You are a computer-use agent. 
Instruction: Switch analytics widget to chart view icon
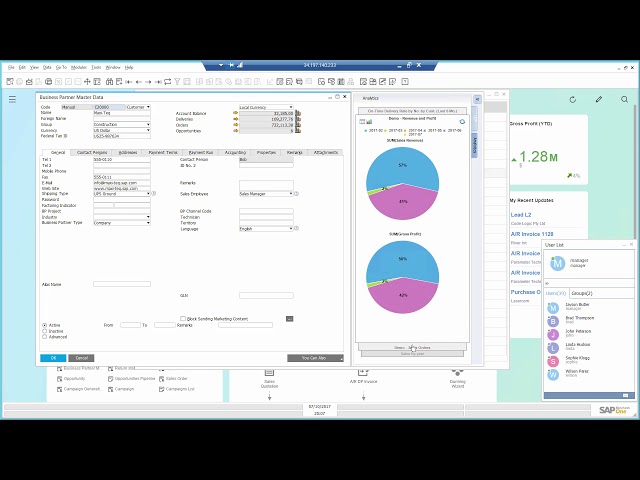click(x=369, y=122)
